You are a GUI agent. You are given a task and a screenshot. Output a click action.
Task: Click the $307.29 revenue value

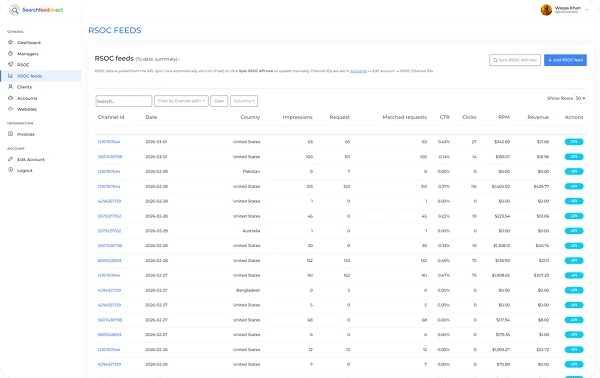[541, 275]
